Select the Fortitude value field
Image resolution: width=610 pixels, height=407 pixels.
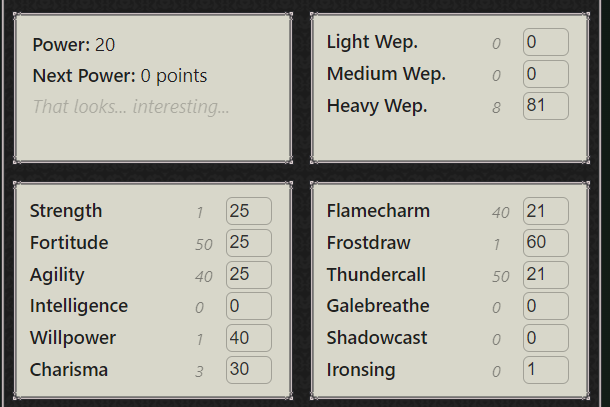click(249, 243)
